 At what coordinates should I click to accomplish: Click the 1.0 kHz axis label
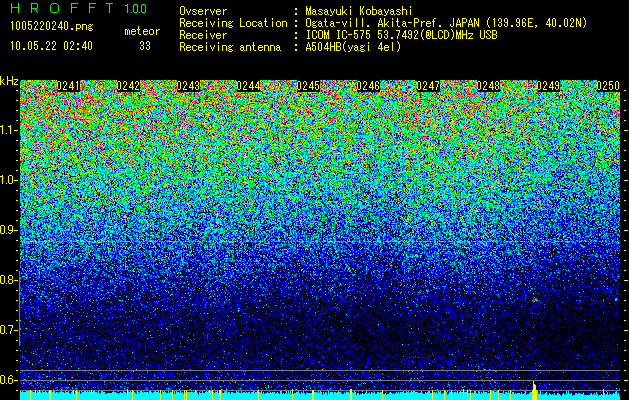pos(8,180)
